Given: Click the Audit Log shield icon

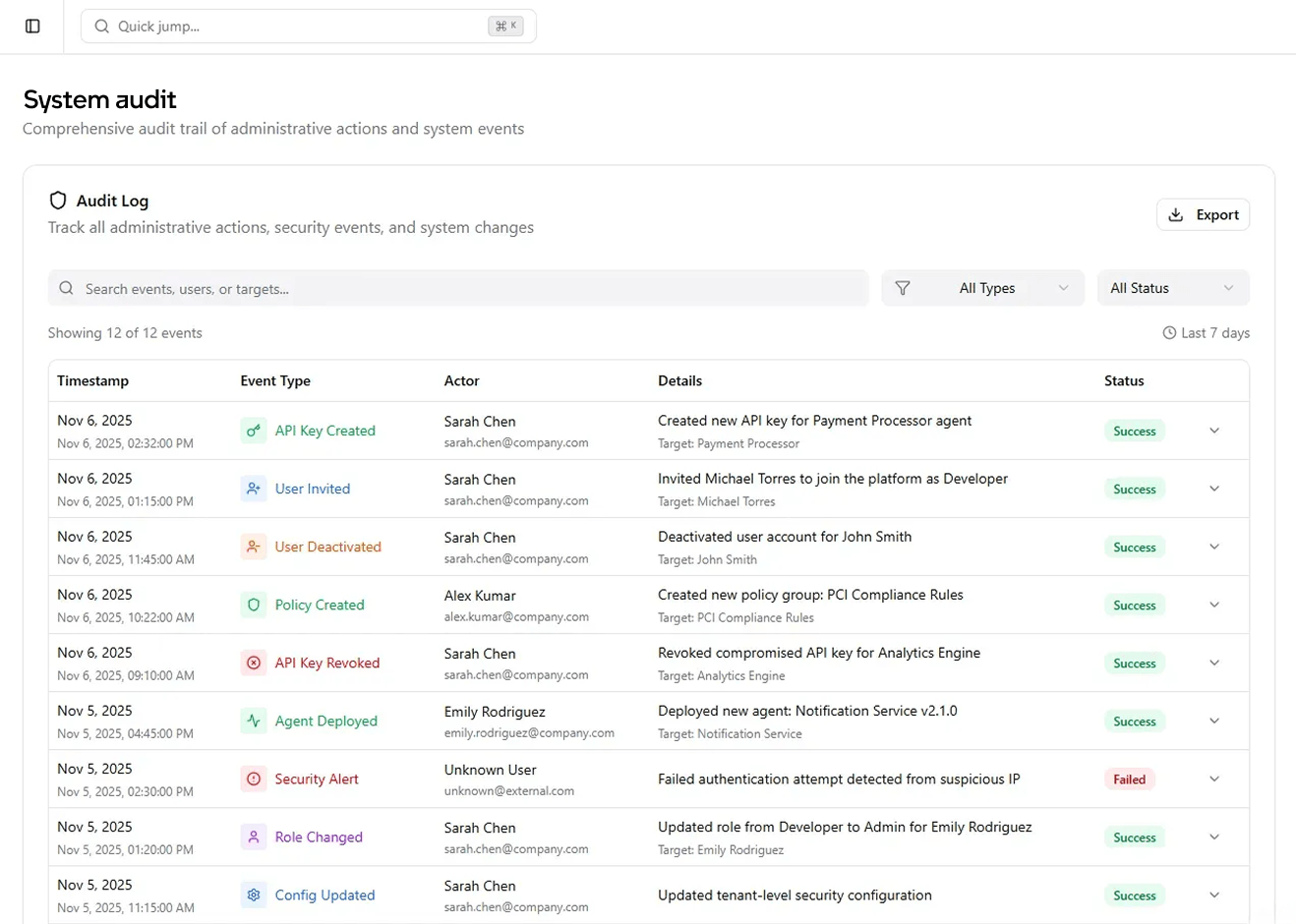Looking at the screenshot, I should pyautogui.click(x=58, y=201).
